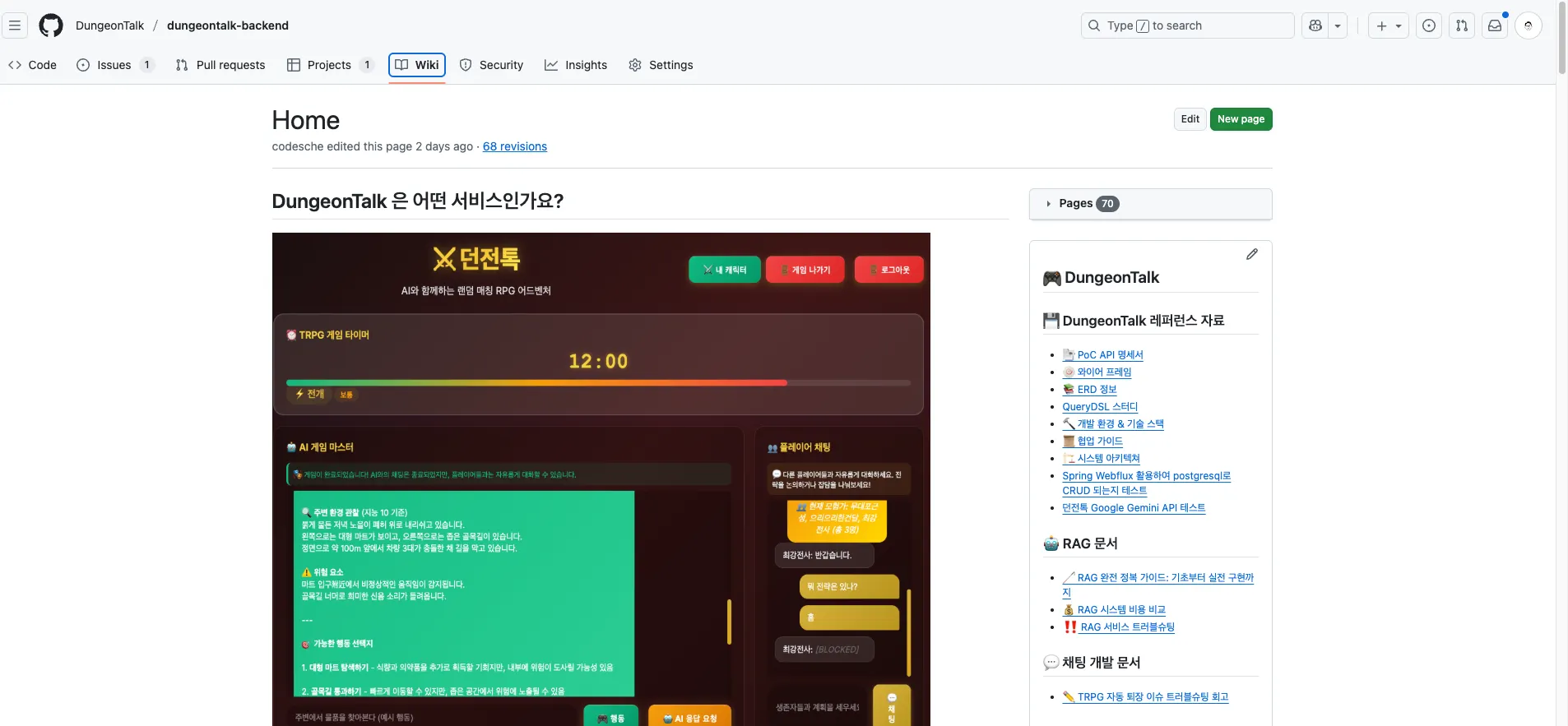The height and width of the screenshot is (726, 1568).
Task: Open the notifications inbox
Action: [x=1495, y=25]
